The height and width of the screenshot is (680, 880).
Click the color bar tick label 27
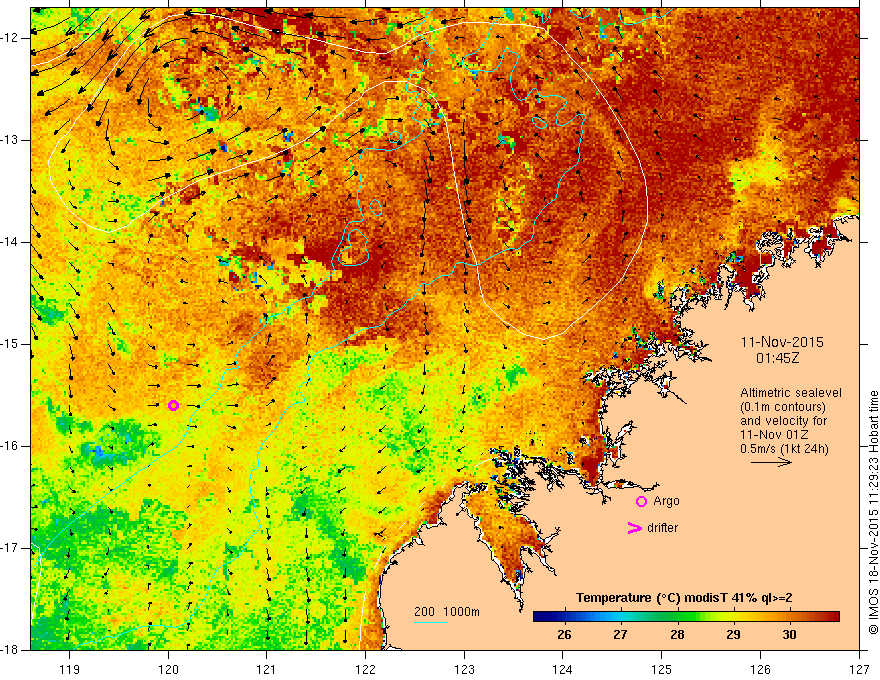pyautogui.click(x=620, y=635)
